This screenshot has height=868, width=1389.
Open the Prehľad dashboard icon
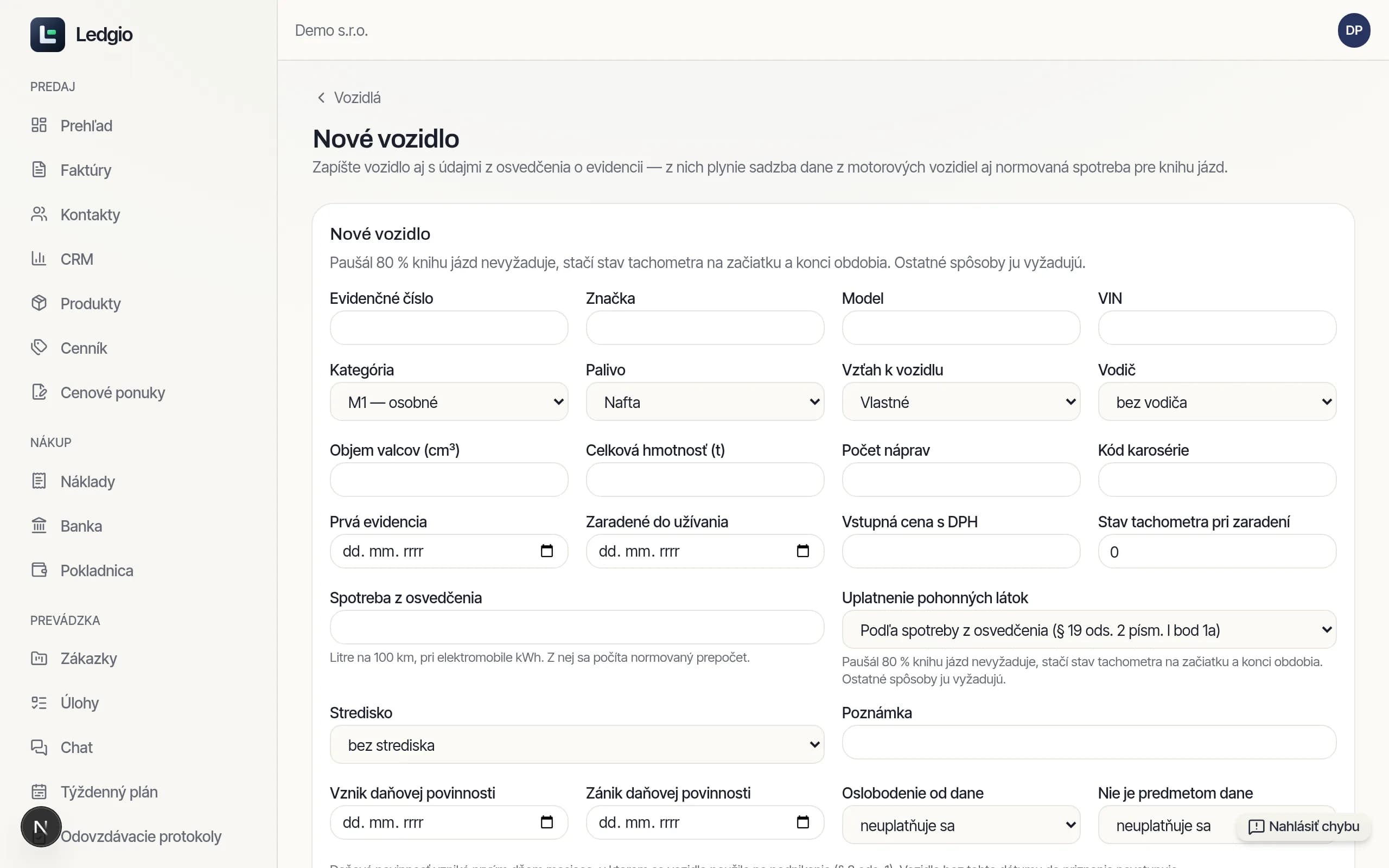pyautogui.click(x=39, y=125)
